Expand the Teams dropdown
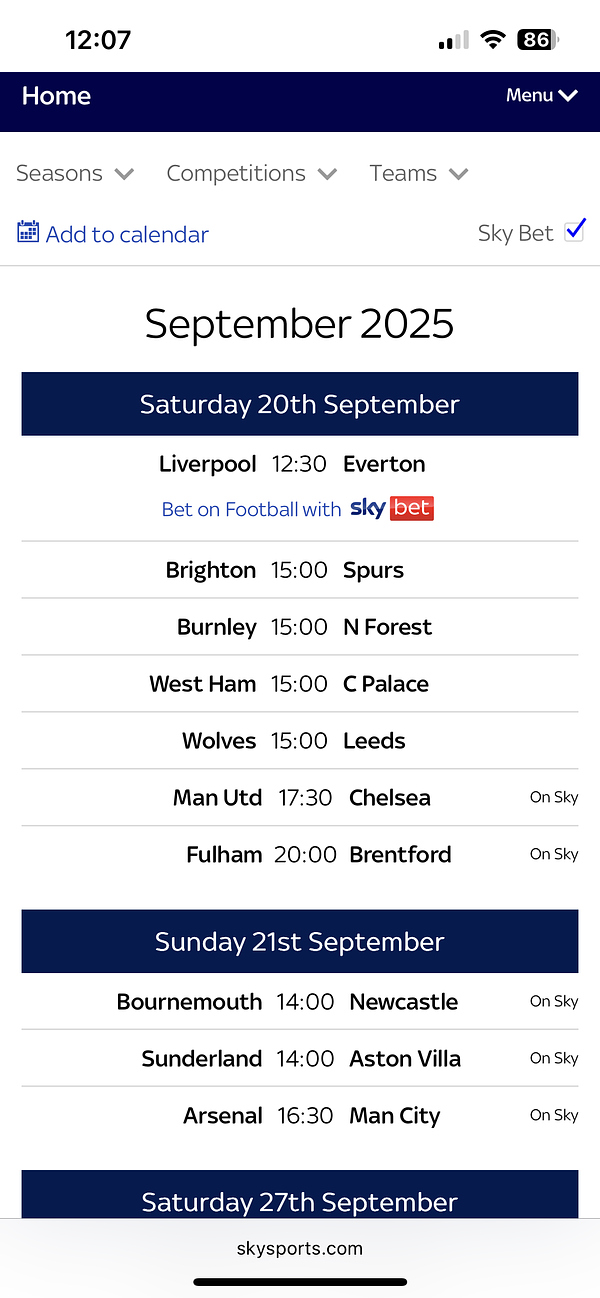 (x=418, y=174)
